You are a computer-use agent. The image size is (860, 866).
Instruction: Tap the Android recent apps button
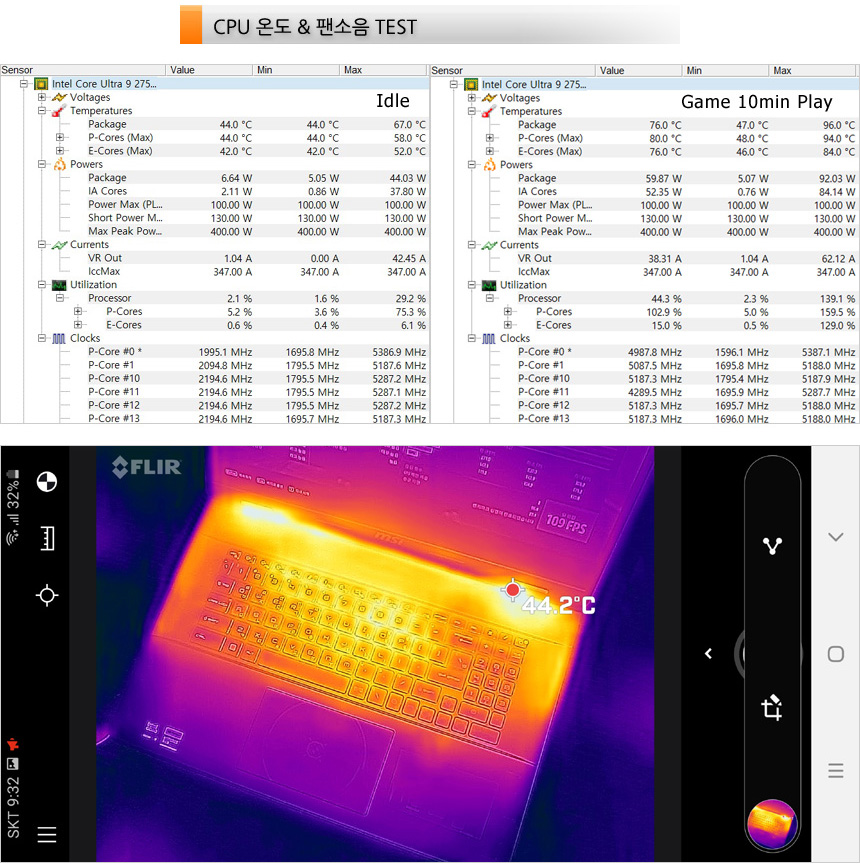(836, 771)
